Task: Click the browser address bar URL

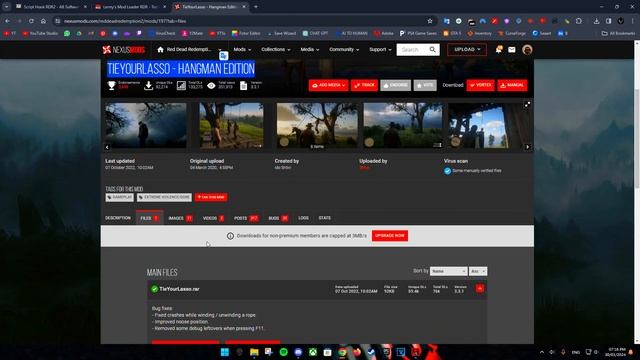Action: [x=124, y=21]
